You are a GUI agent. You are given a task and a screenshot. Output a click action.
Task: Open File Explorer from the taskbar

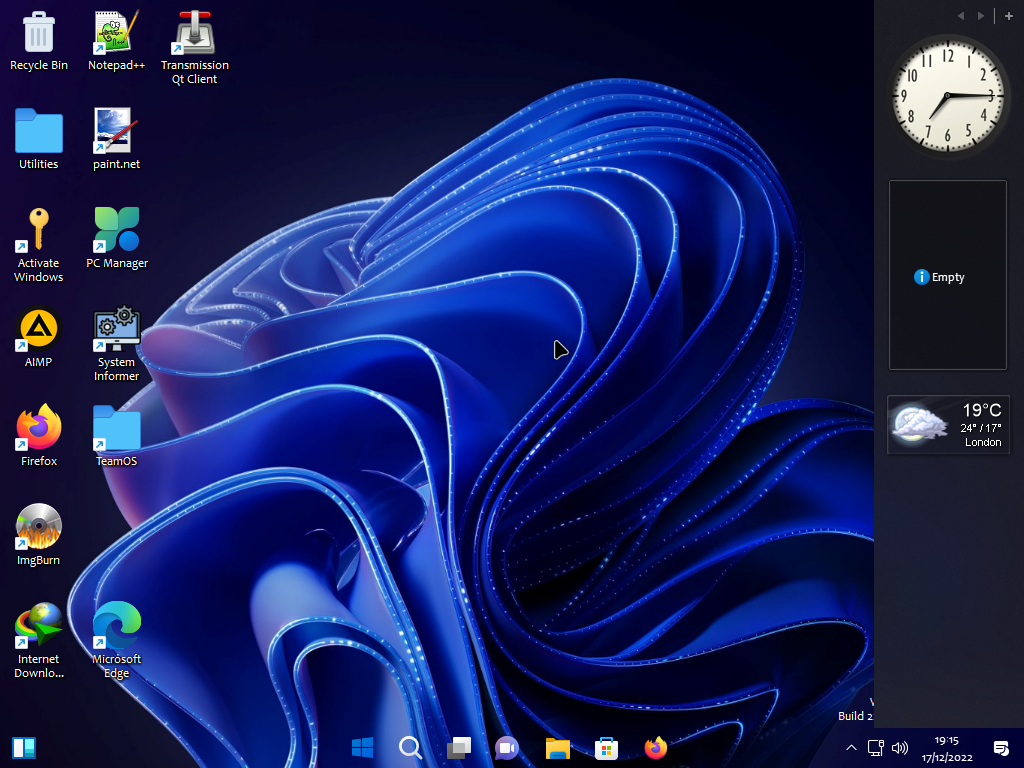coord(557,748)
